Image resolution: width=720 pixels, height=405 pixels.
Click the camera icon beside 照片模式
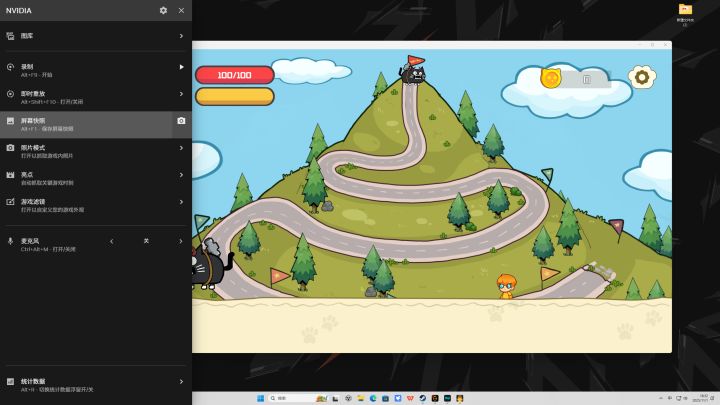(x=10, y=148)
